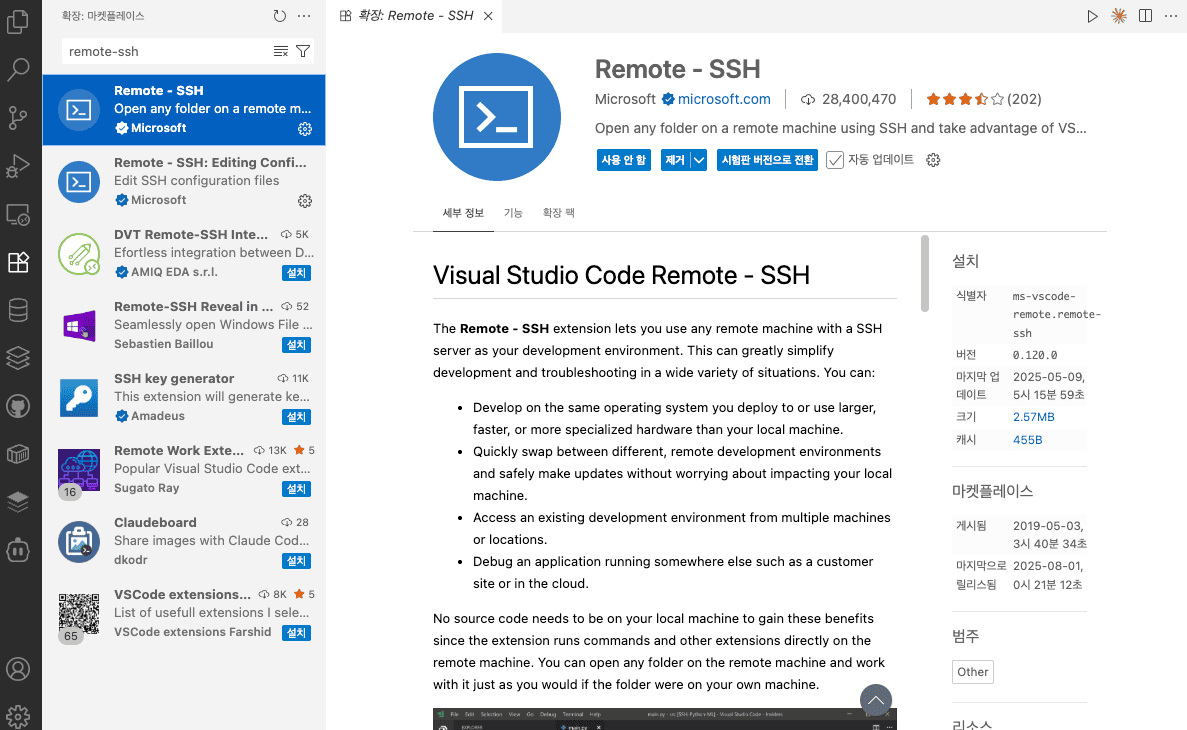Switch to the 세부 정보 details tab
Screen dimensions: 1187x730
463,213
